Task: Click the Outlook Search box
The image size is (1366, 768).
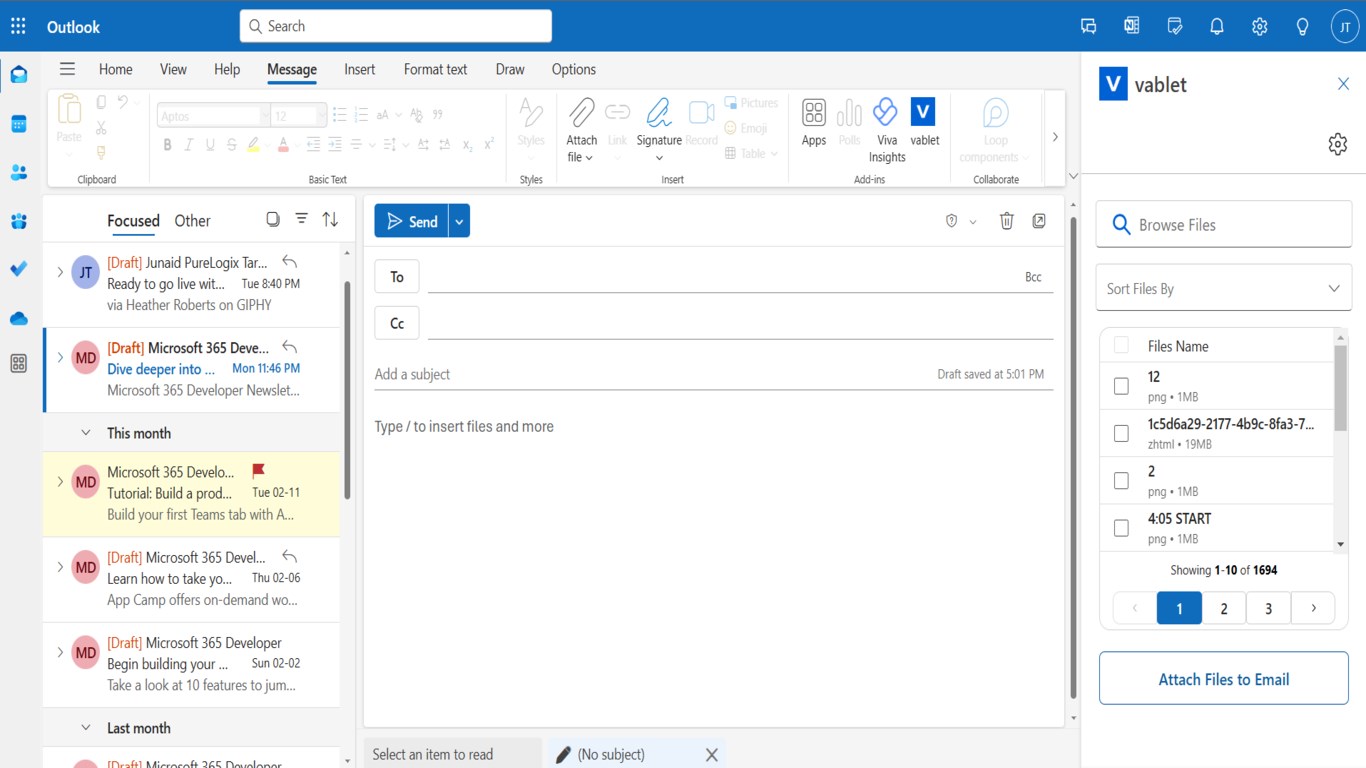Action: click(396, 26)
